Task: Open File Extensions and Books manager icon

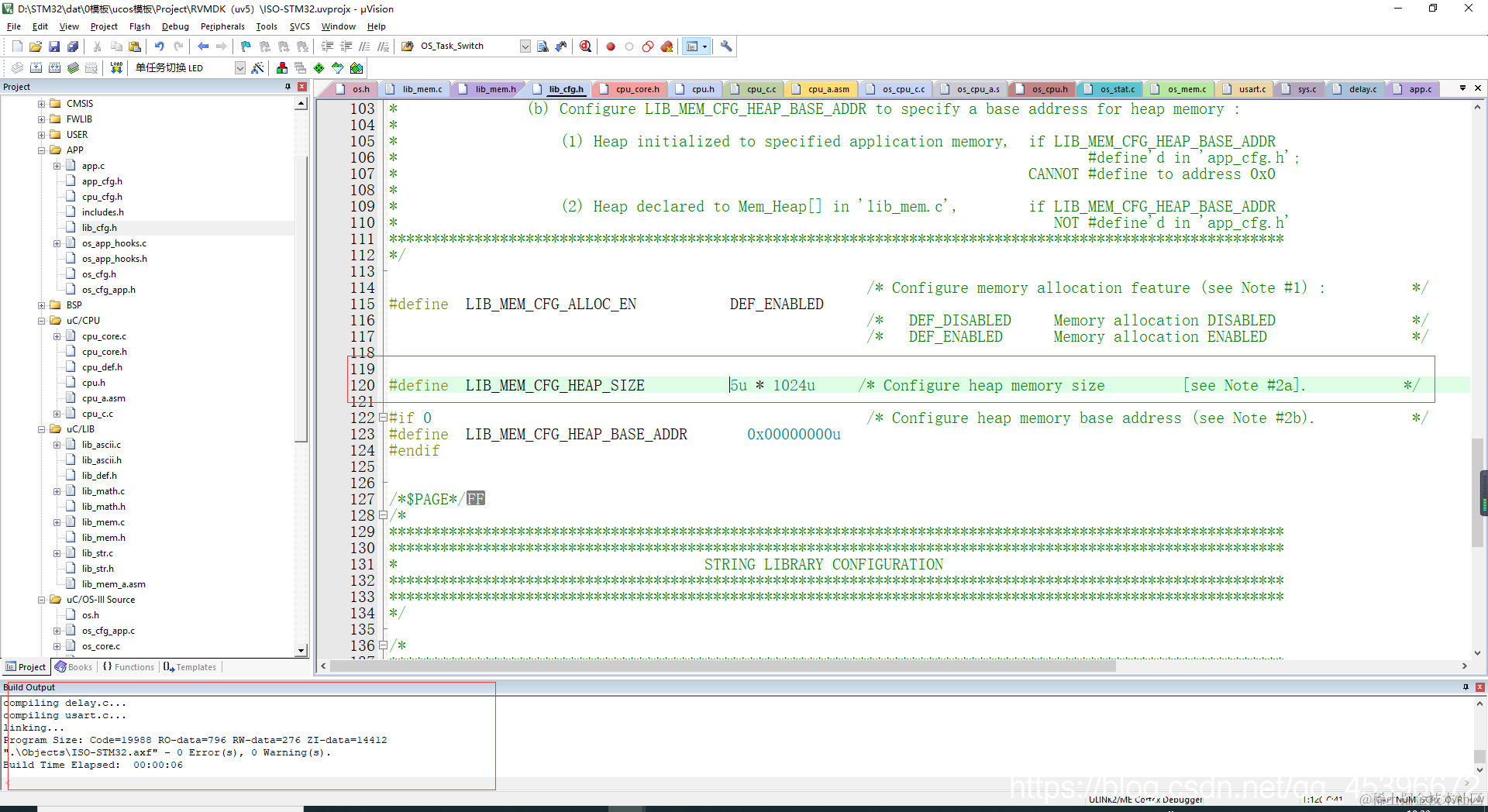Action: point(282,68)
